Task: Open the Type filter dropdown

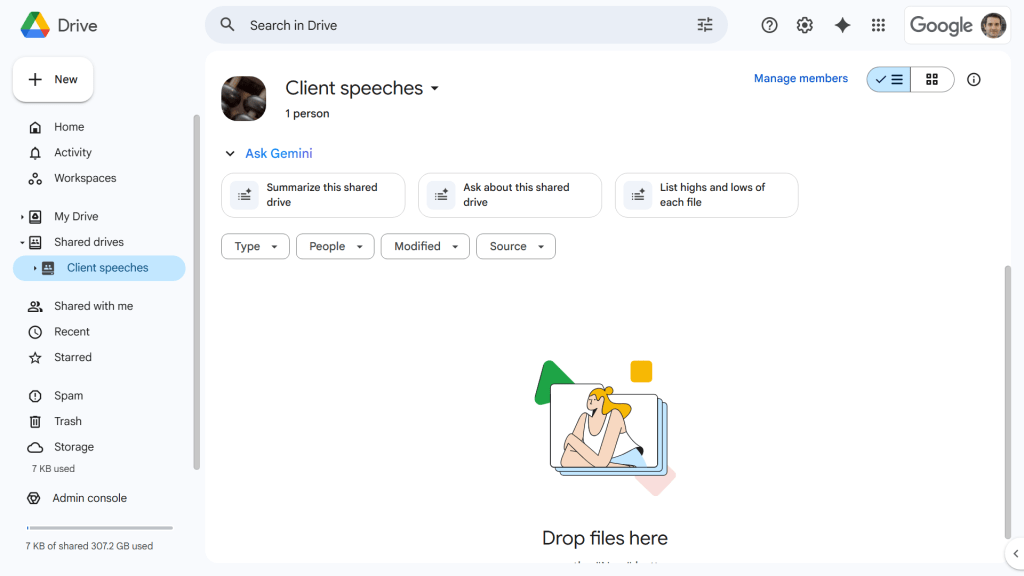Action: [255, 246]
